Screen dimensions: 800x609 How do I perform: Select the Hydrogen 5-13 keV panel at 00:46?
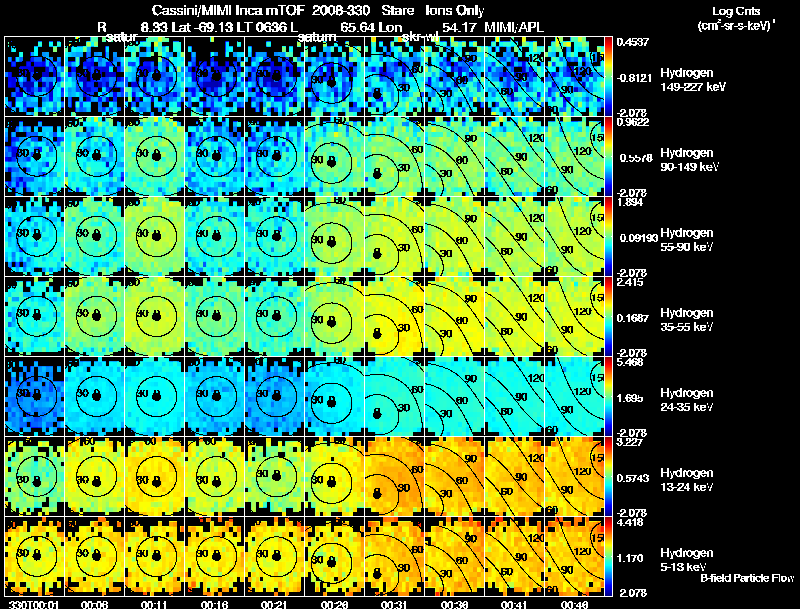(575, 557)
